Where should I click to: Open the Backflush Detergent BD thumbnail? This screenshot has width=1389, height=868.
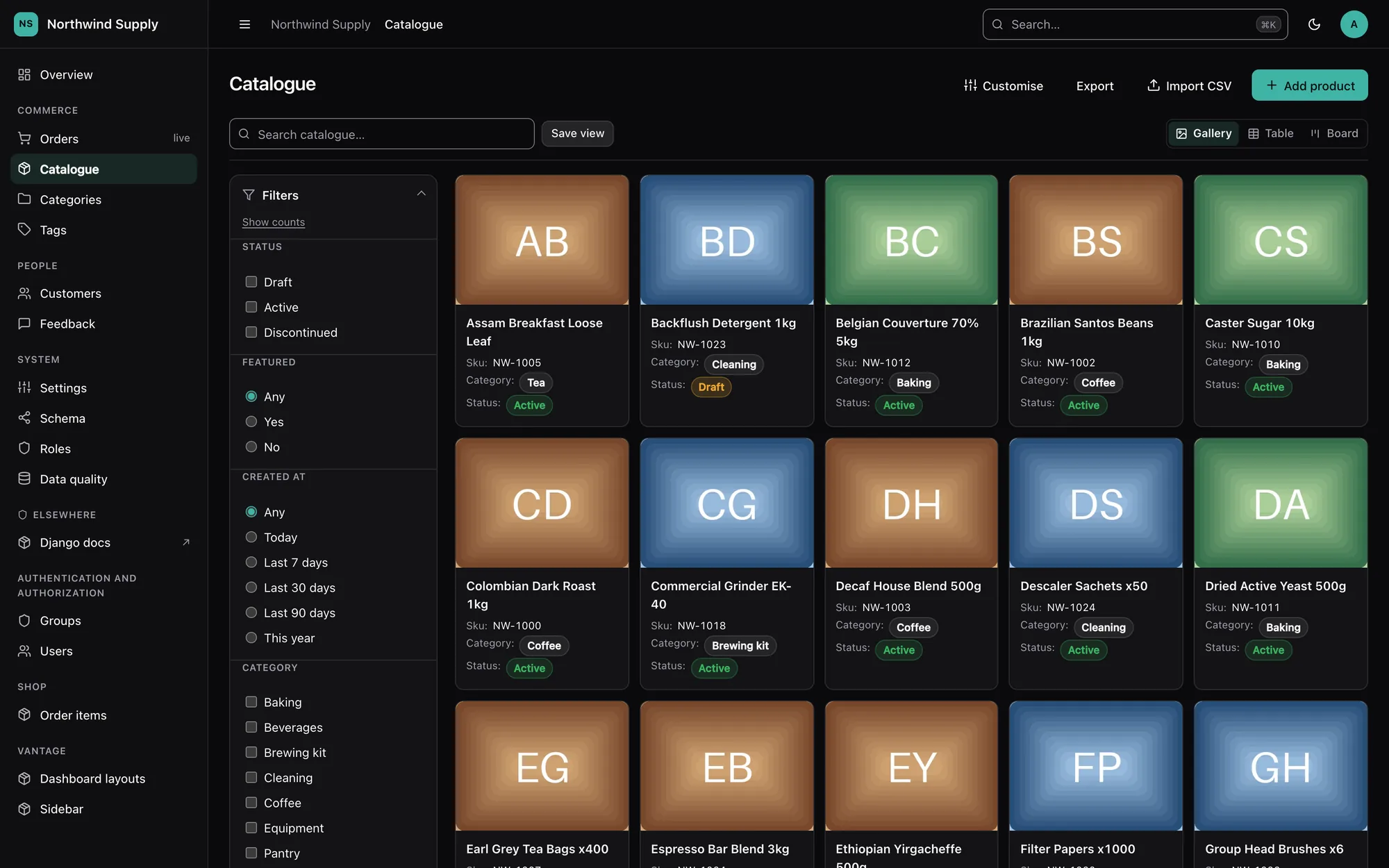(x=726, y=240)
